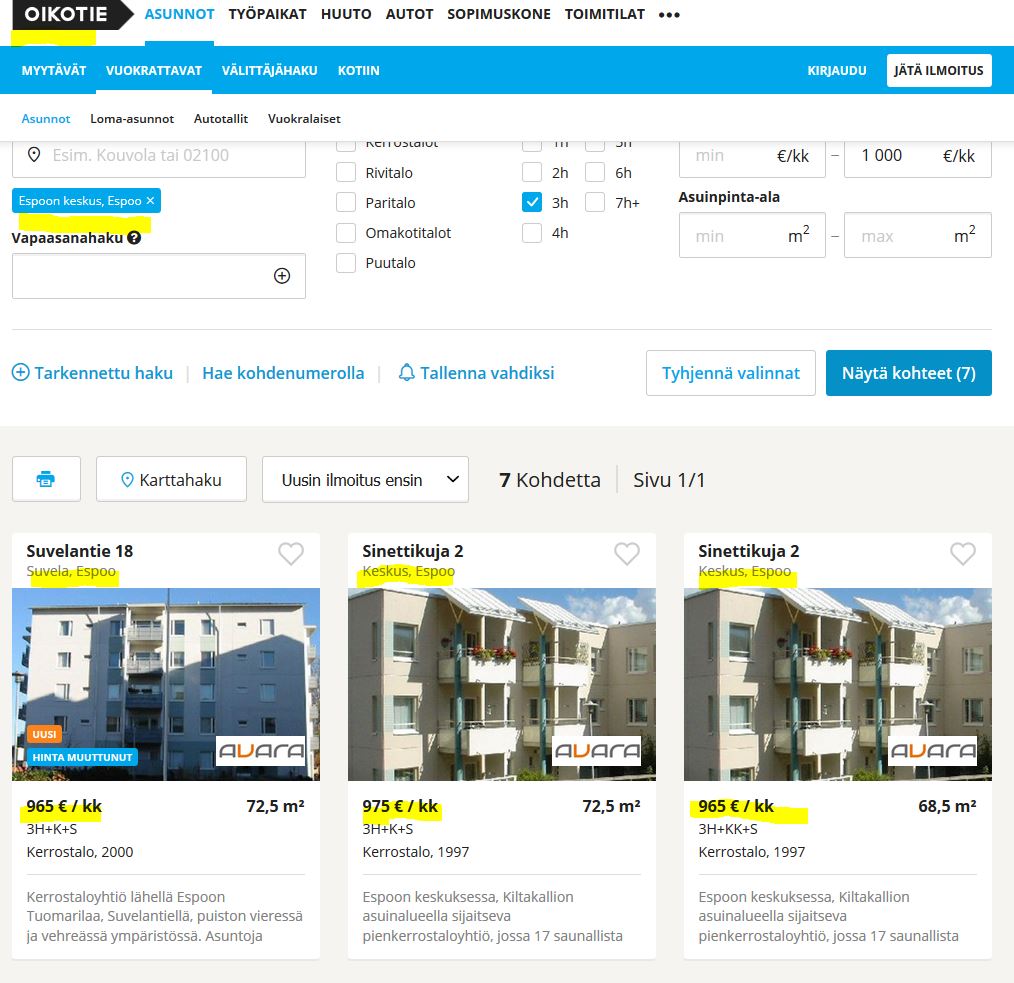The width and height of the screenshot is (1014, 983).
Task: Click the printer icon button
Action: pos(46,479)
